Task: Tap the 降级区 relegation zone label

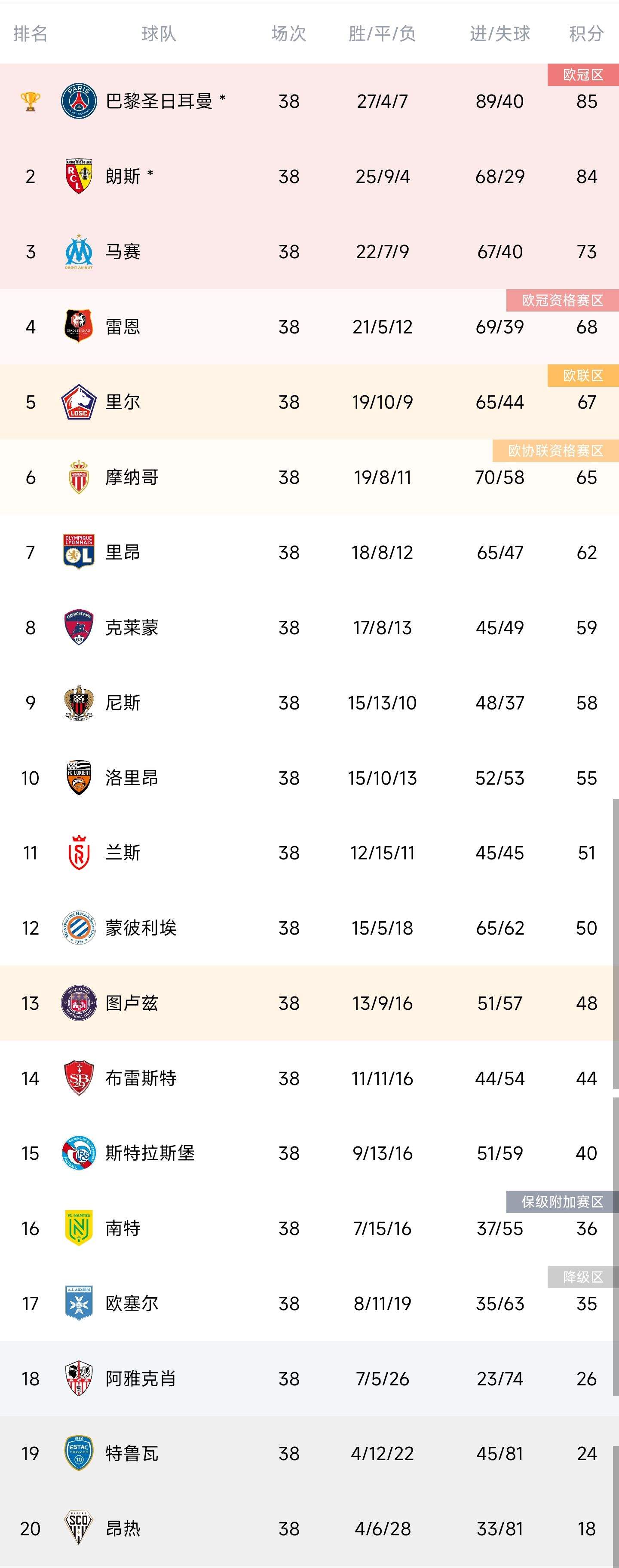Action: 583,1277
